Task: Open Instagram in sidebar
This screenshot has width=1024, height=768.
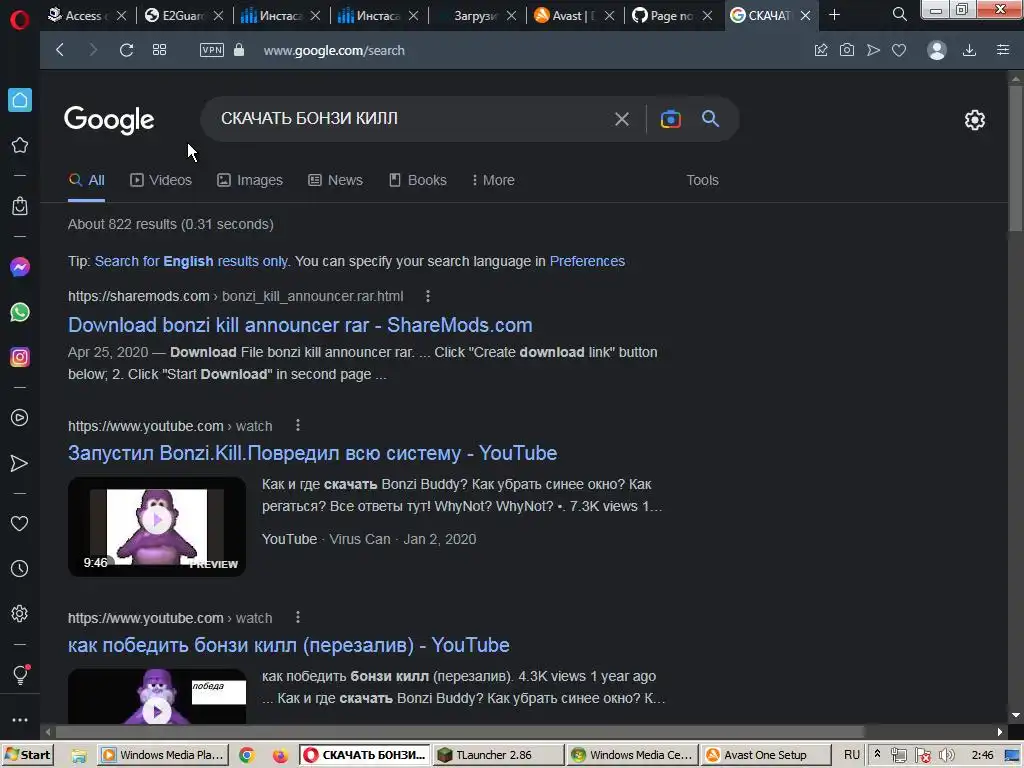Action: pyautogui.click(x=20, y=357)
